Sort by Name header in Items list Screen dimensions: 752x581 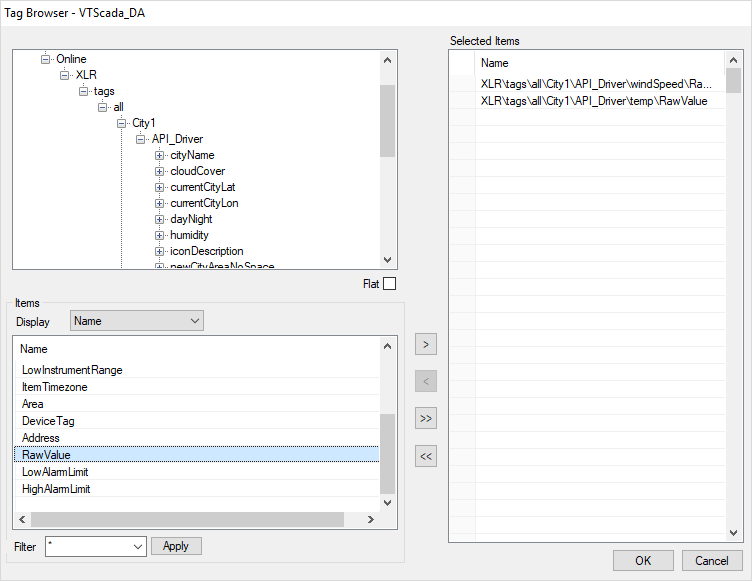tap(197, 349)
